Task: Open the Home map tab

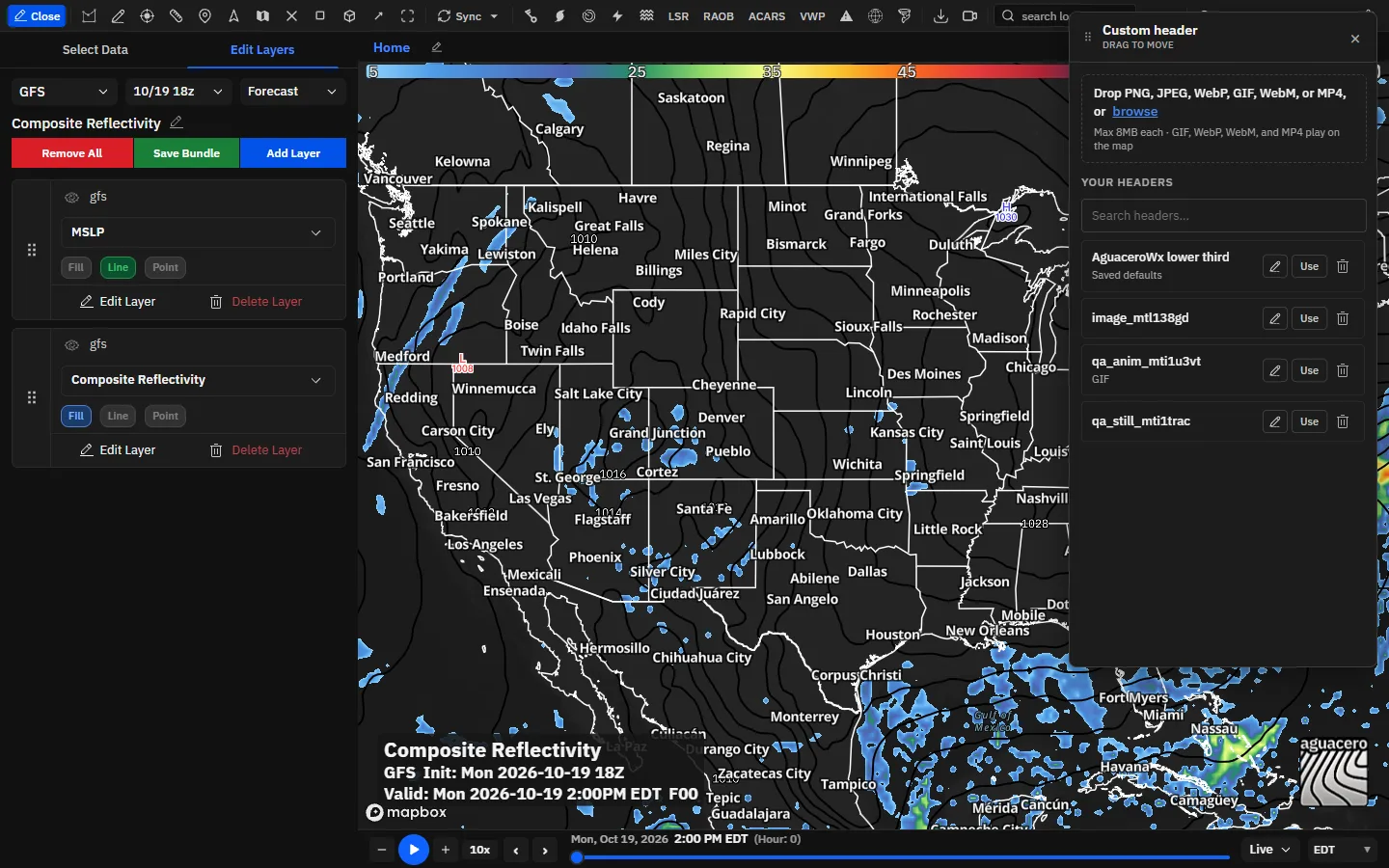Action: point(392,47)
